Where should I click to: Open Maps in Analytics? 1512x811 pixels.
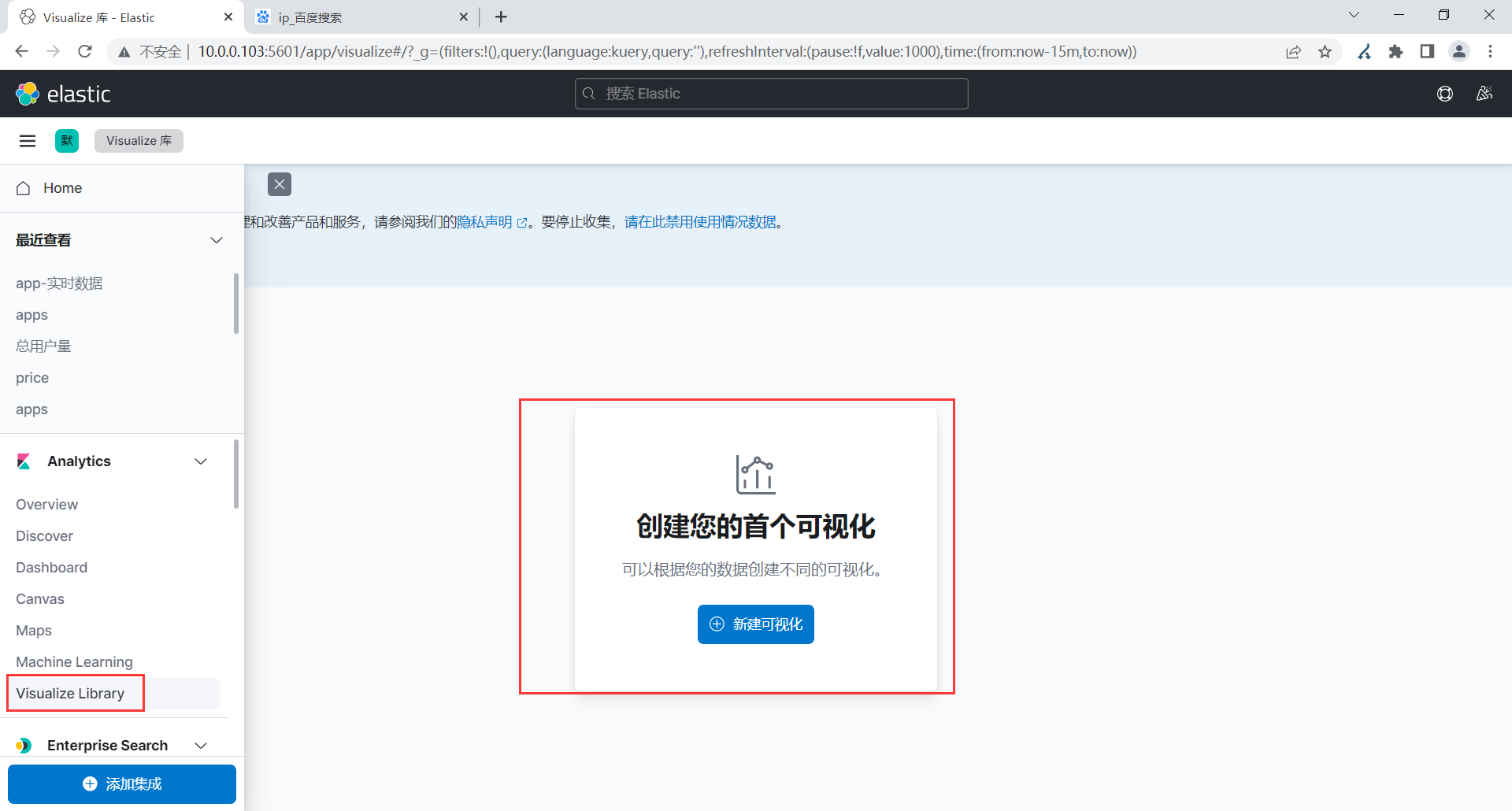click(x=34, y=631)
